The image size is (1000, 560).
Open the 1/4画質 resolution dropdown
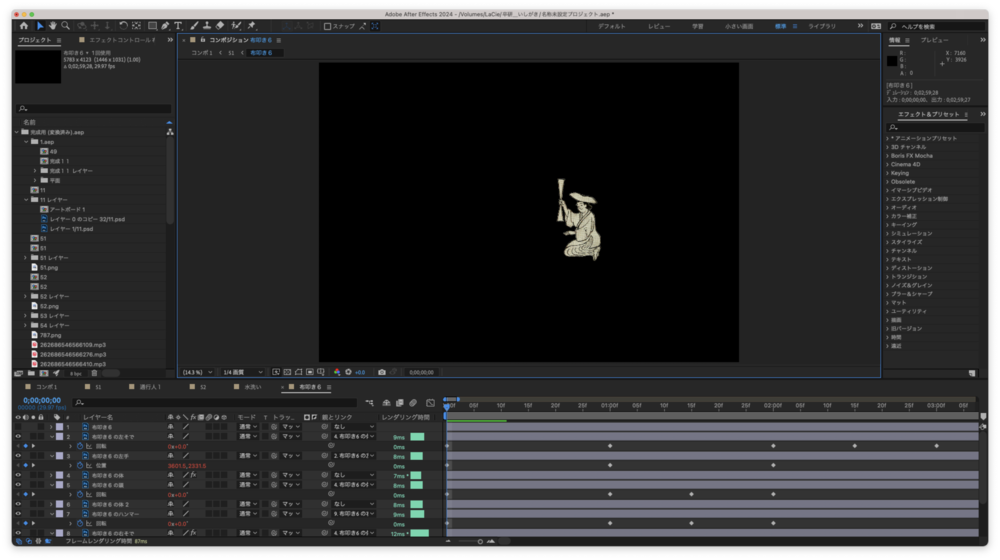[243, 372]
